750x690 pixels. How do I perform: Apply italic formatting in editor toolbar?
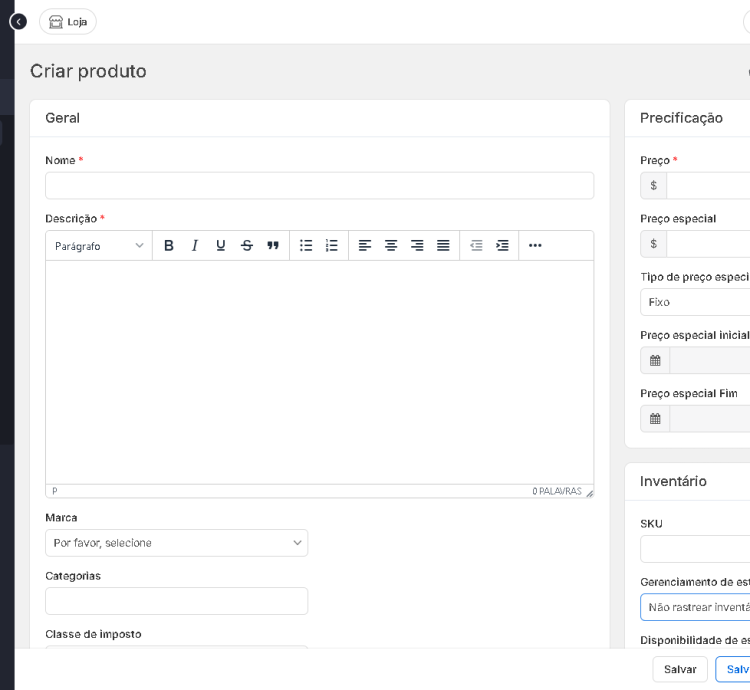click(195, 246)
